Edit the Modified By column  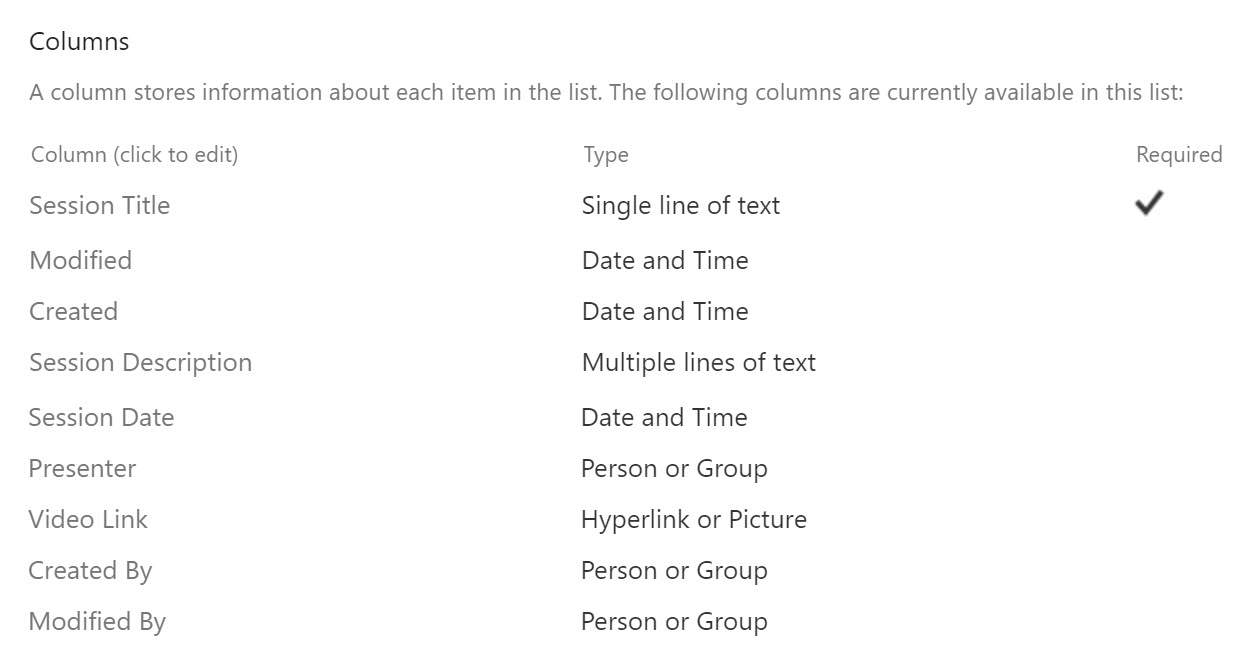click(97, 621)
